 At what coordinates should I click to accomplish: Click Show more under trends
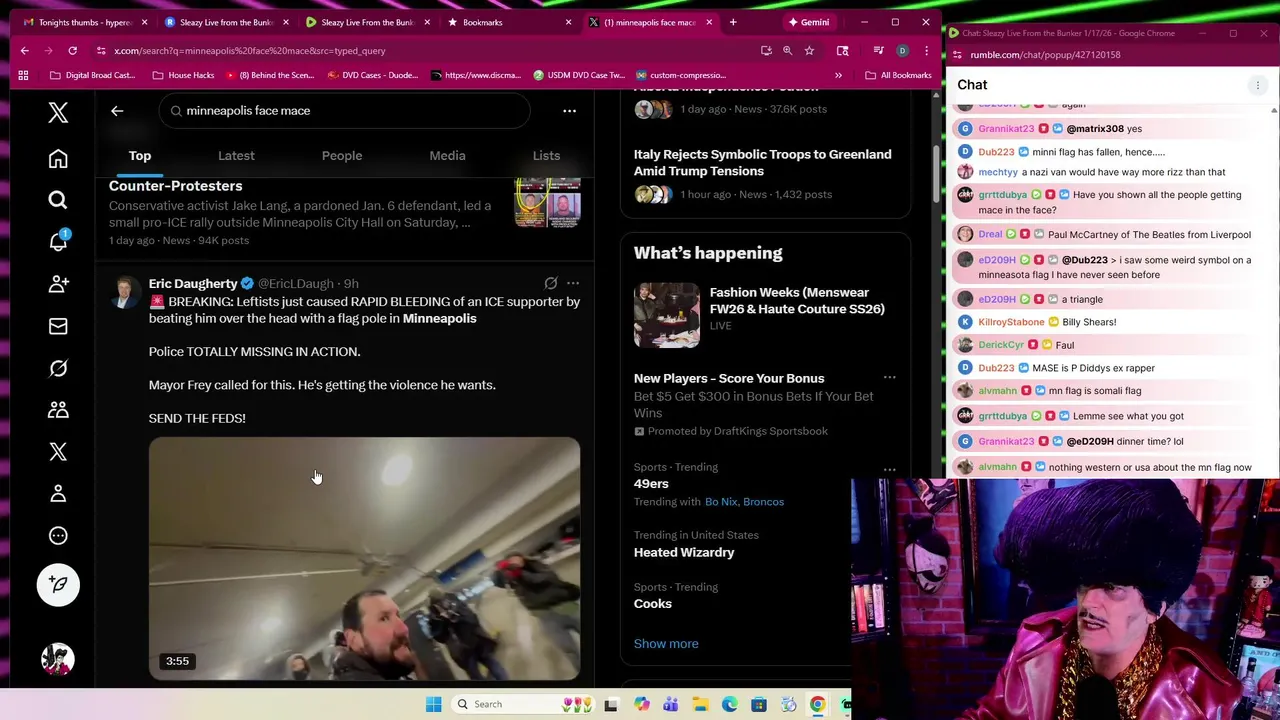pyautogui.click(x=666, y=644)
